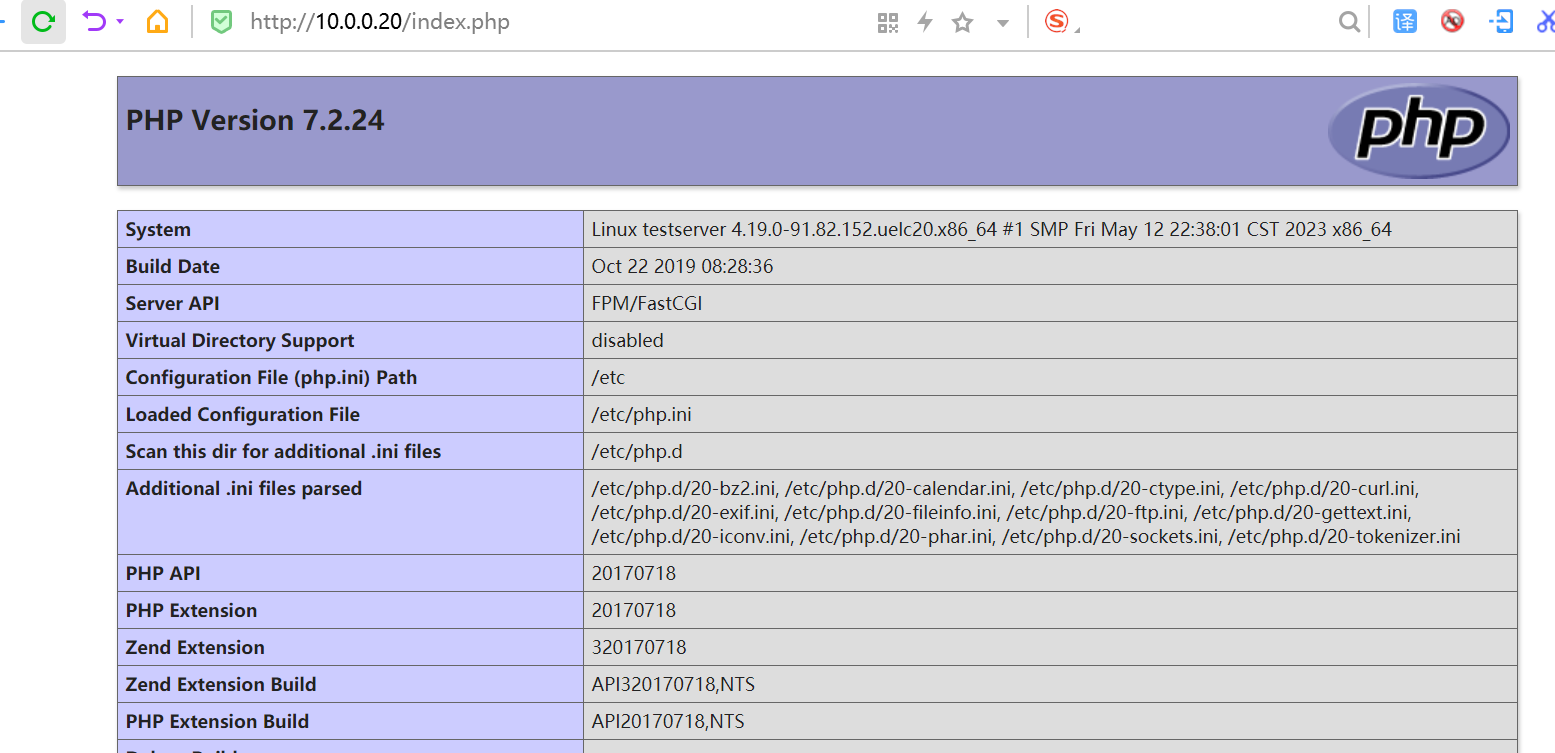Click the green security shield icon
Image resolution: width=1555 pixels, height=753 pixels.
[221, 22]
